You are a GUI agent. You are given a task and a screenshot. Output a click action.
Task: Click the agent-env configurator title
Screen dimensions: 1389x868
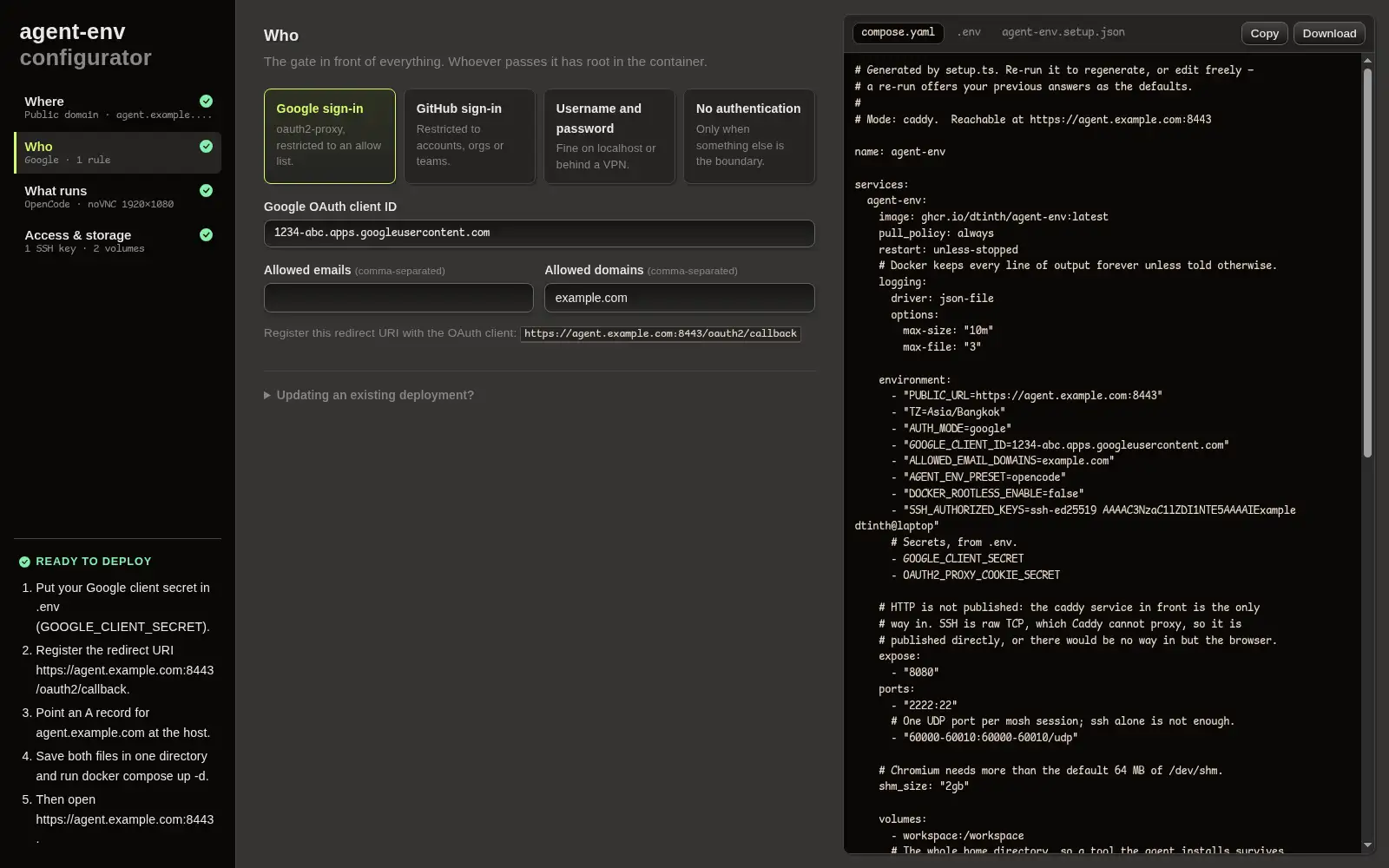[x=85, y=44]
